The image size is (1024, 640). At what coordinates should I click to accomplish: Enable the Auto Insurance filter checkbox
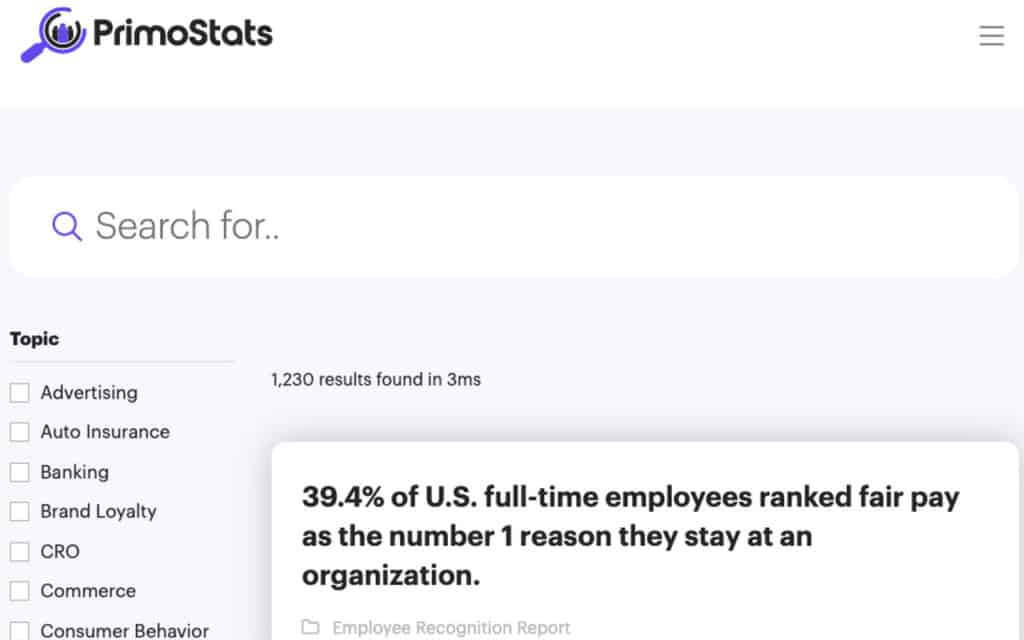pyautogui.click(x=20, y=432)
